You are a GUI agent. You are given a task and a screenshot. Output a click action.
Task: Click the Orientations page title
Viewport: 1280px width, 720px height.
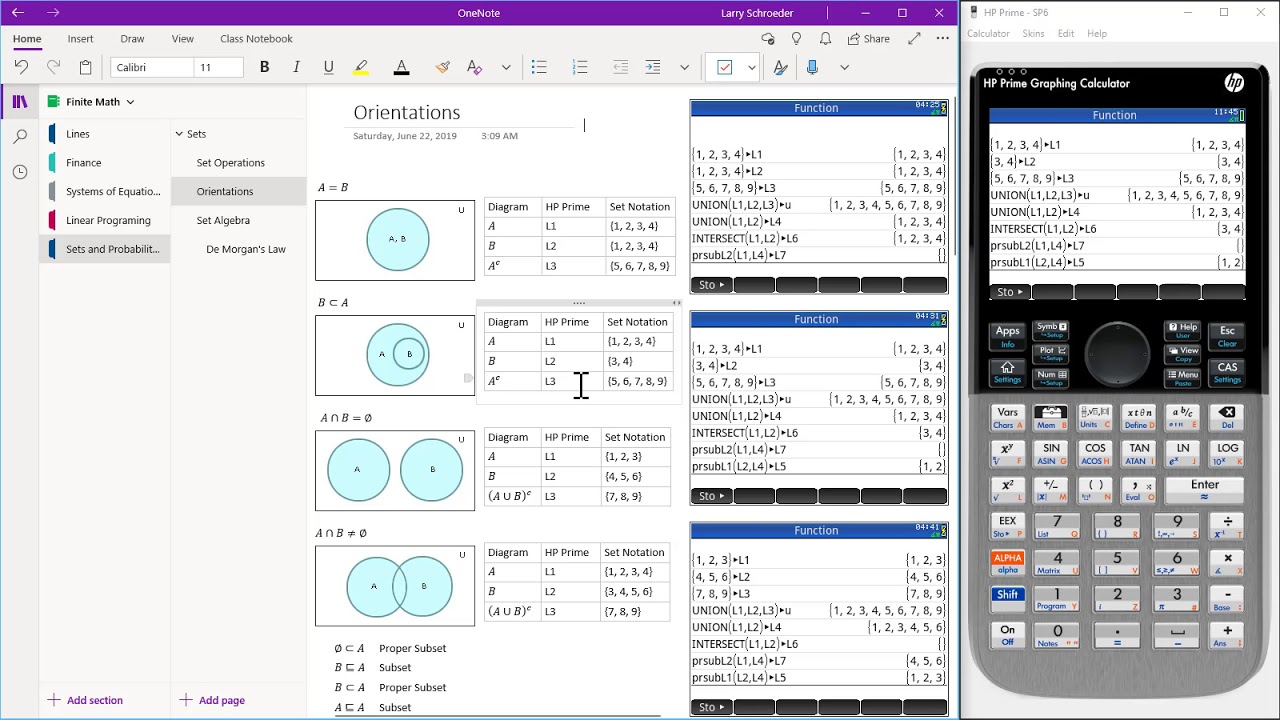coord(406,112)
